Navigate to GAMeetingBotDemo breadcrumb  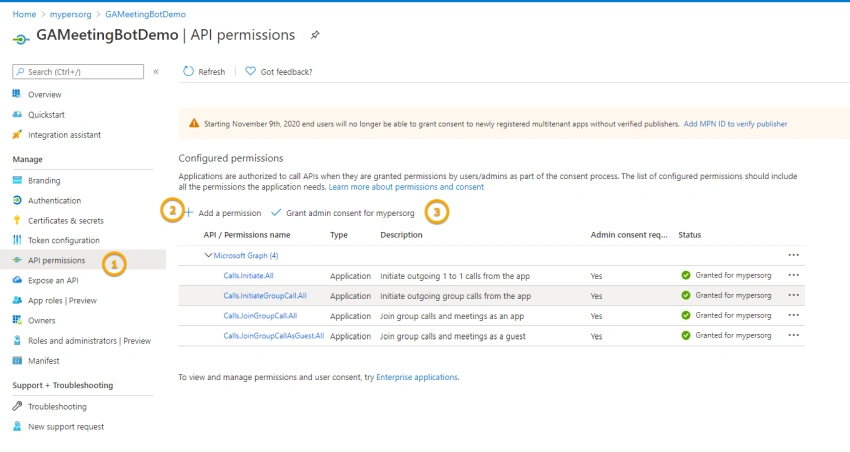(145, 14)
